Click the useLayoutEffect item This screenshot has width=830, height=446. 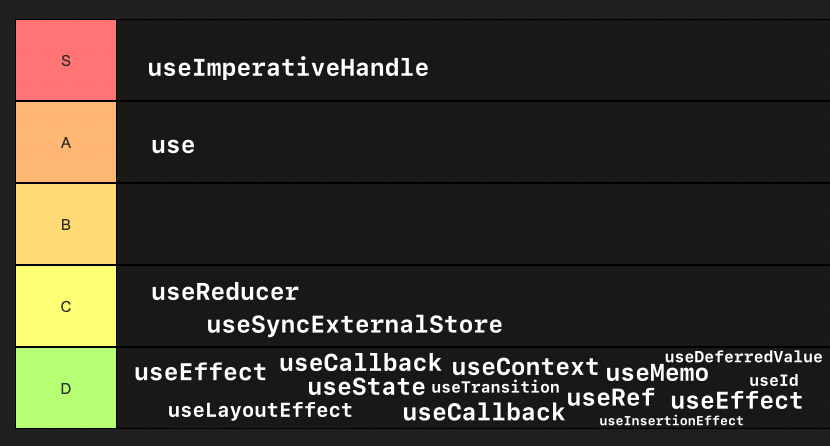[260, 410]
